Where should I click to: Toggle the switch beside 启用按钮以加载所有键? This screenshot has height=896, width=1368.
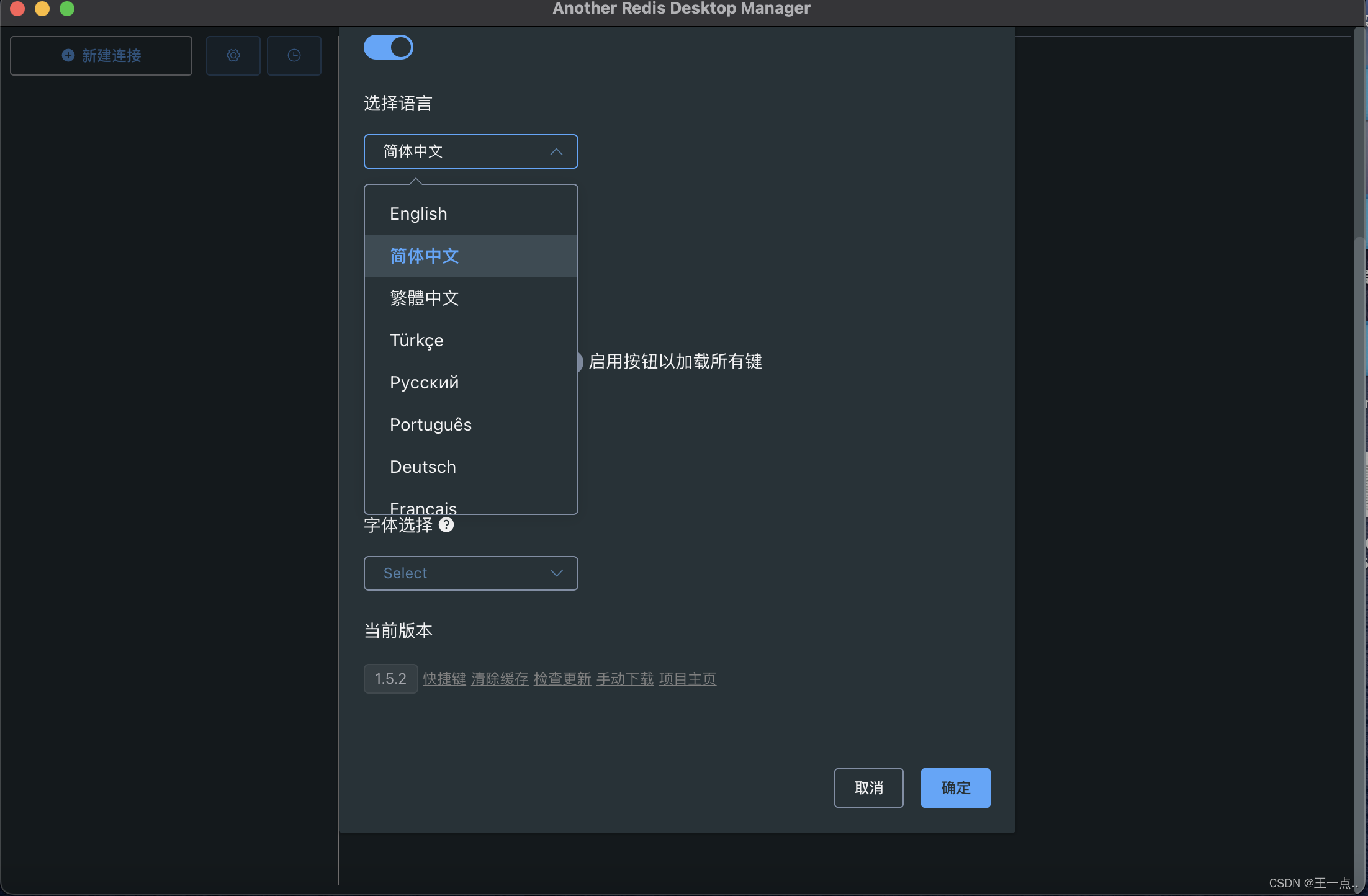pos(580,362)
